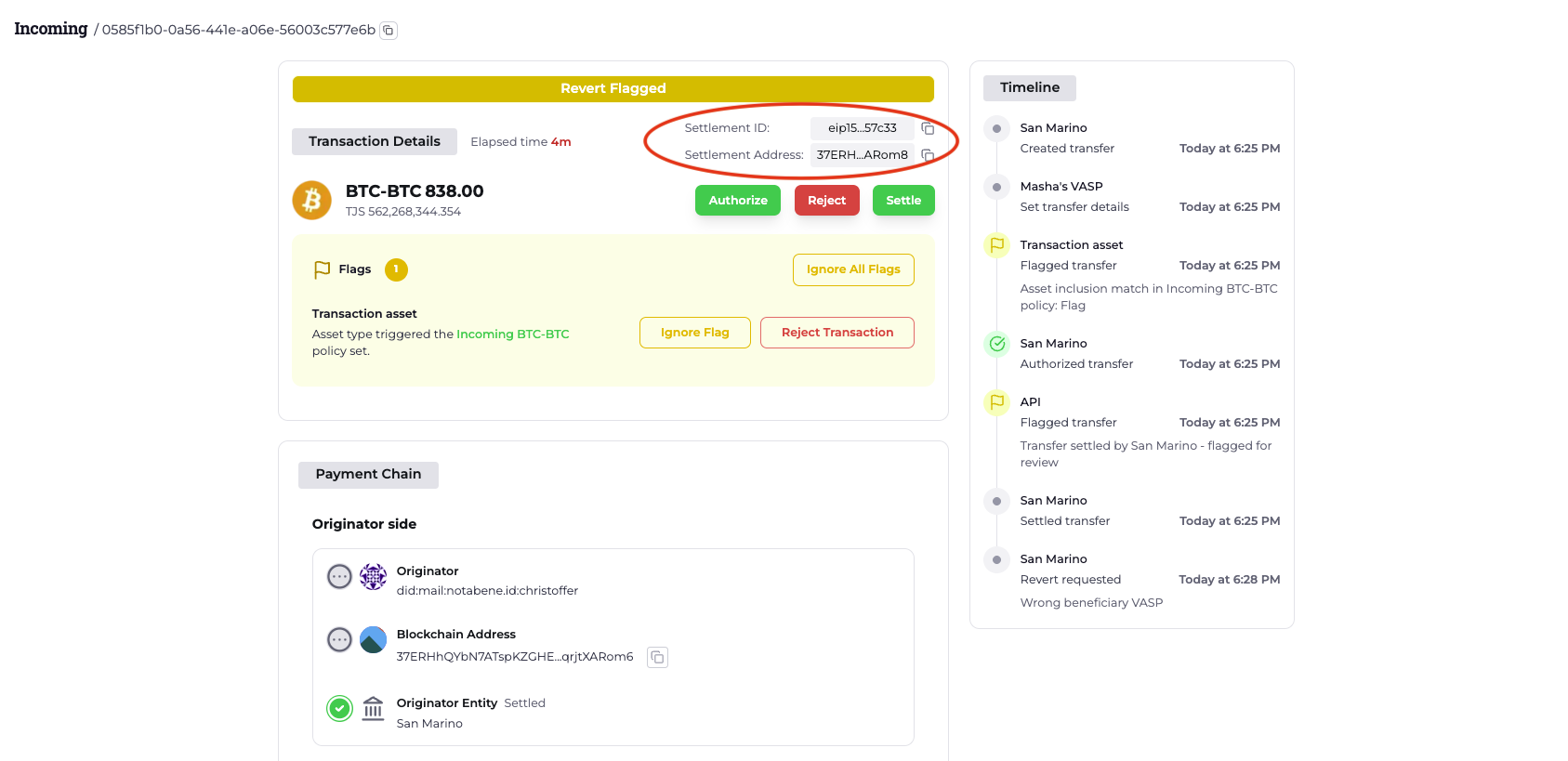This screenshot has height=761, width=1568.
Task: Open the Incoming BTC-BTC policy link
Action: (x=513, y=335)
